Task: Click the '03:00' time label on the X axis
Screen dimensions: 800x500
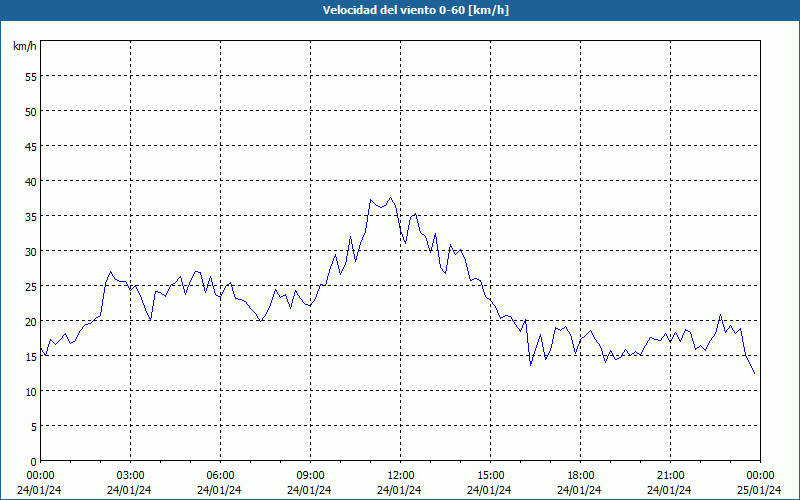Action: pyautogui.click(x=131, y=476)
